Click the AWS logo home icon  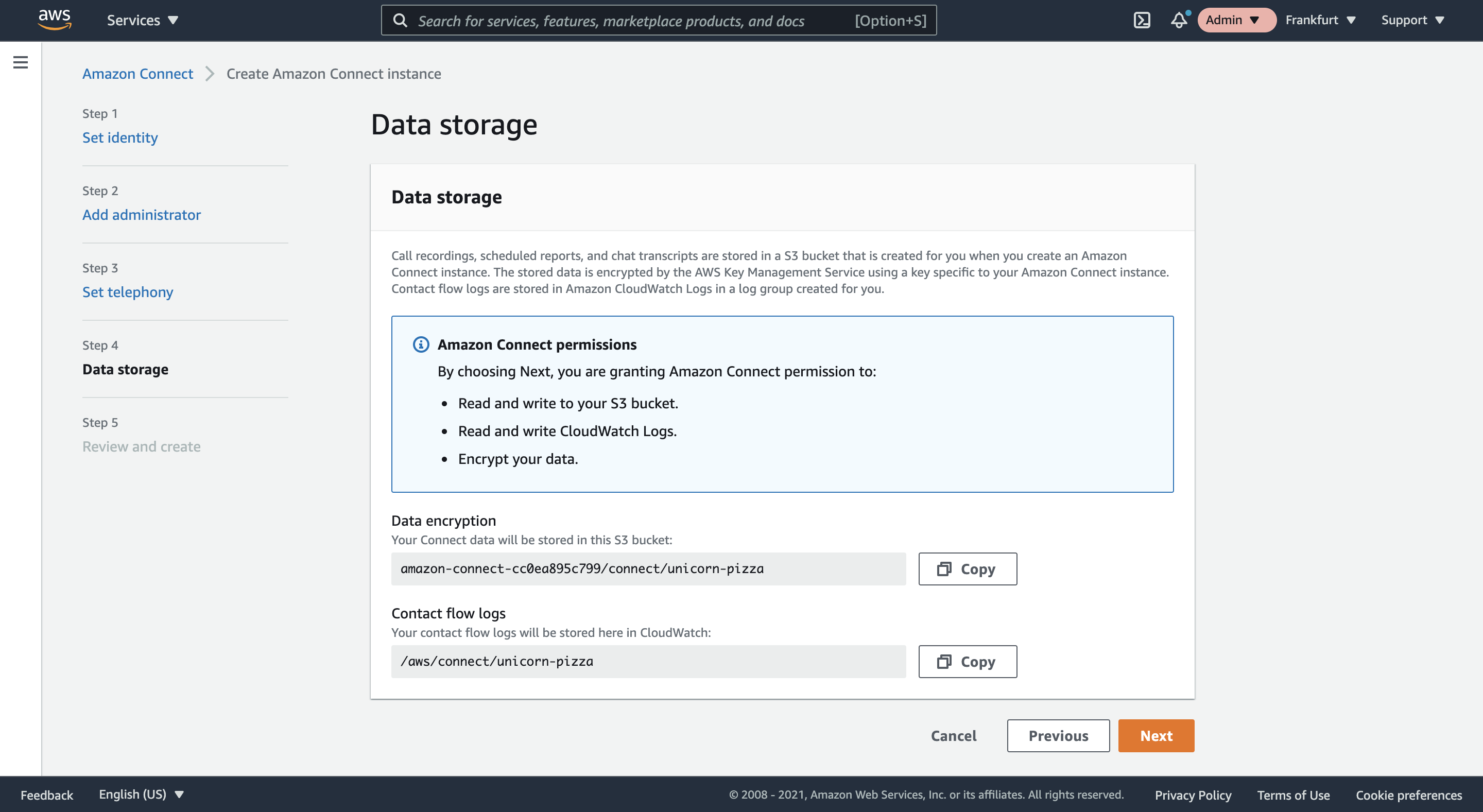pyautogui.click(x=55, y=20)
